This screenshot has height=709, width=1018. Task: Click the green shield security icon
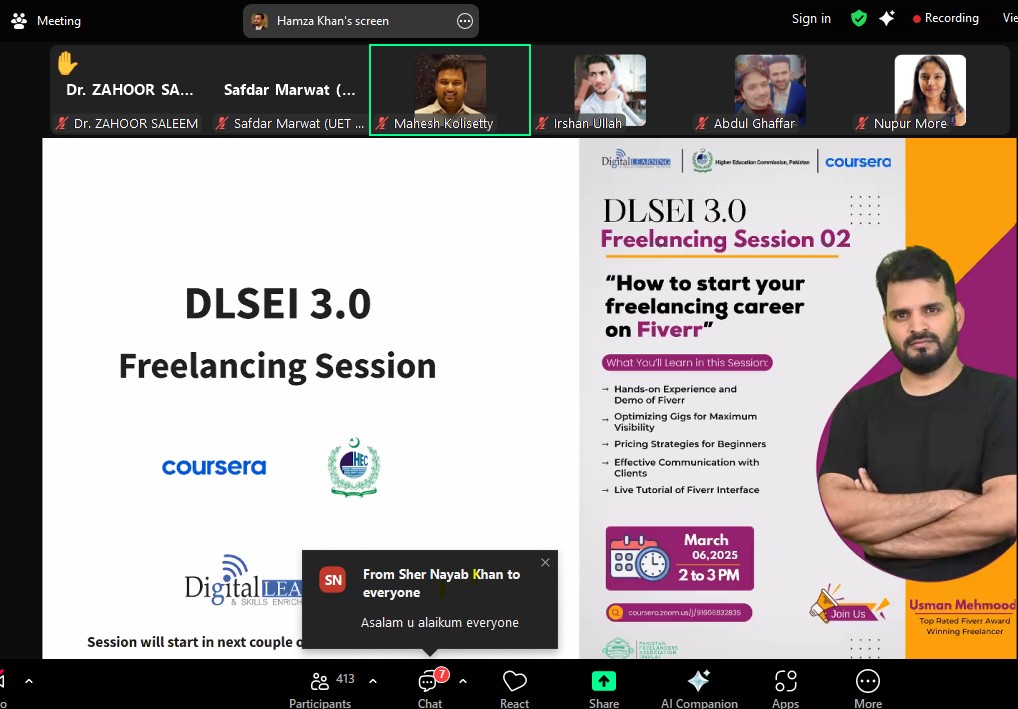[x=858, y=18]
